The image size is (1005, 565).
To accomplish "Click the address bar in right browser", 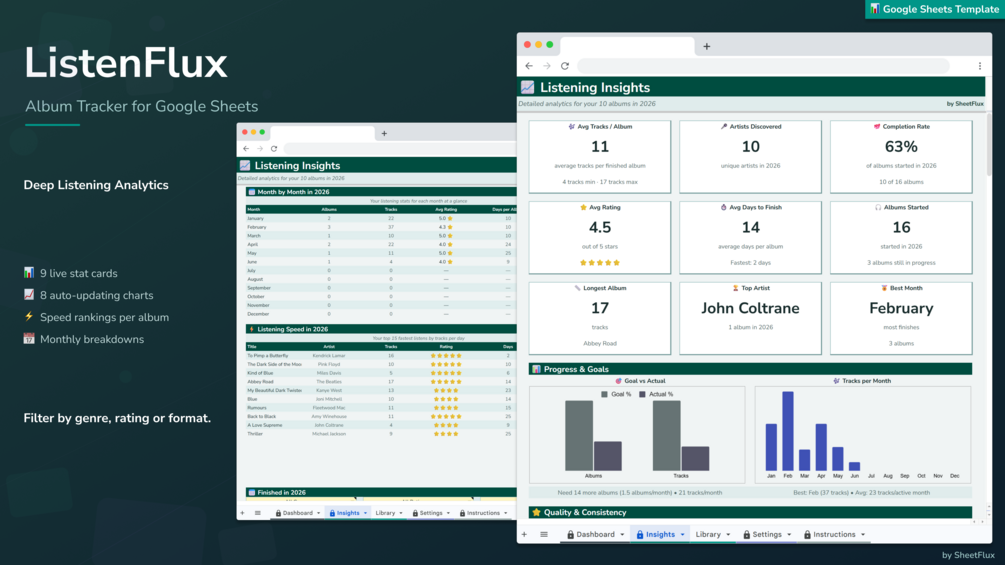I will tap(763, 66).
